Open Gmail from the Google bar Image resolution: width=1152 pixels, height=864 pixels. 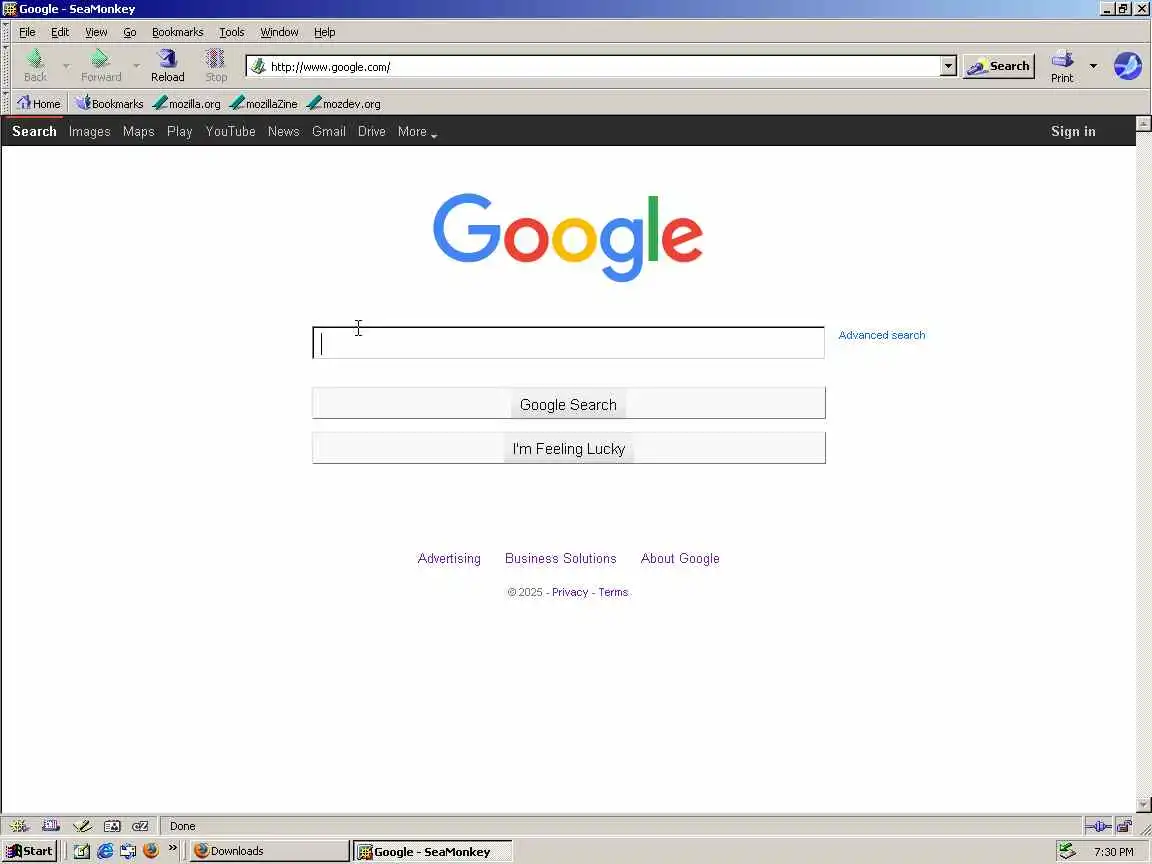point(328,132)
